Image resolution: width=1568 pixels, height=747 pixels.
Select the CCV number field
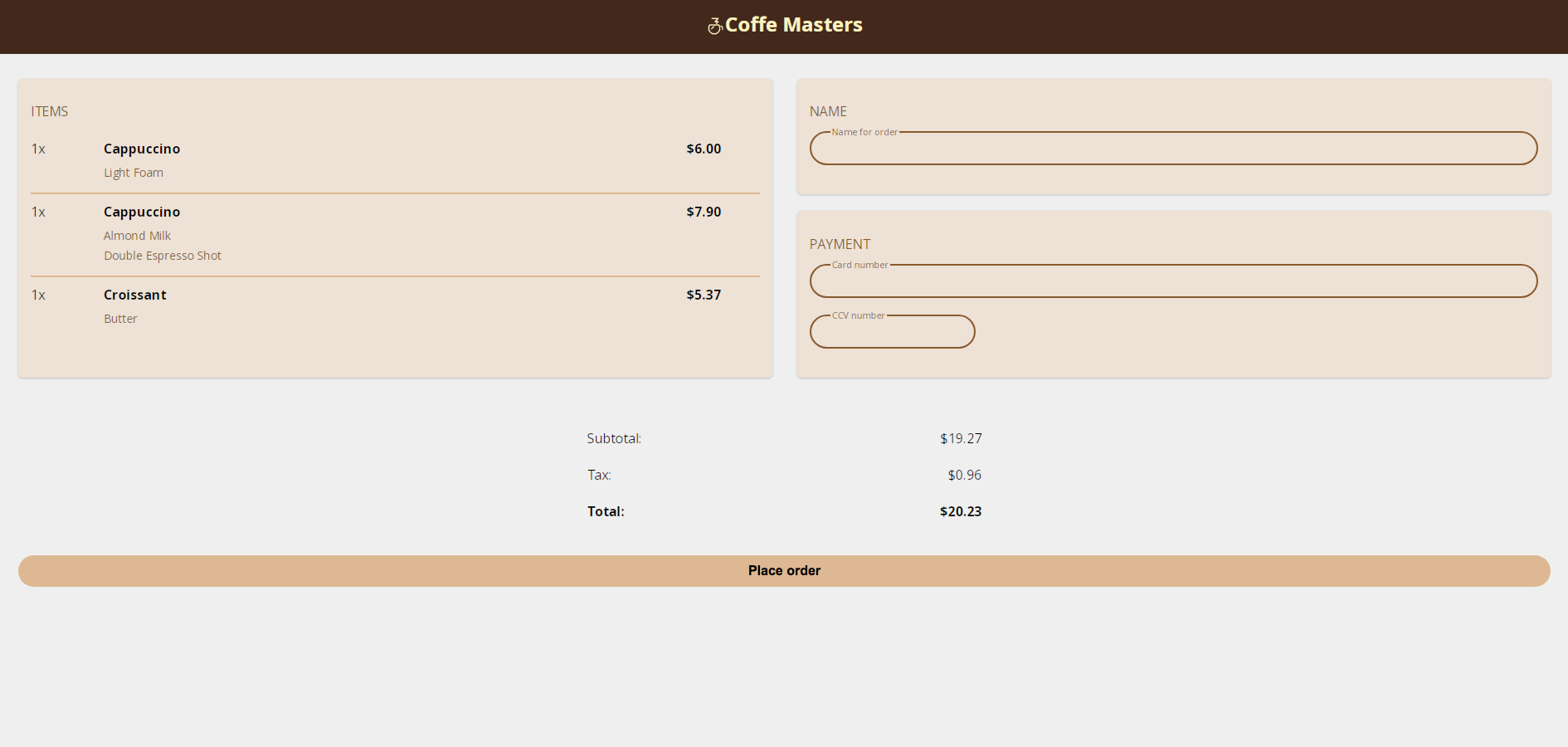[x=892, y=331]
